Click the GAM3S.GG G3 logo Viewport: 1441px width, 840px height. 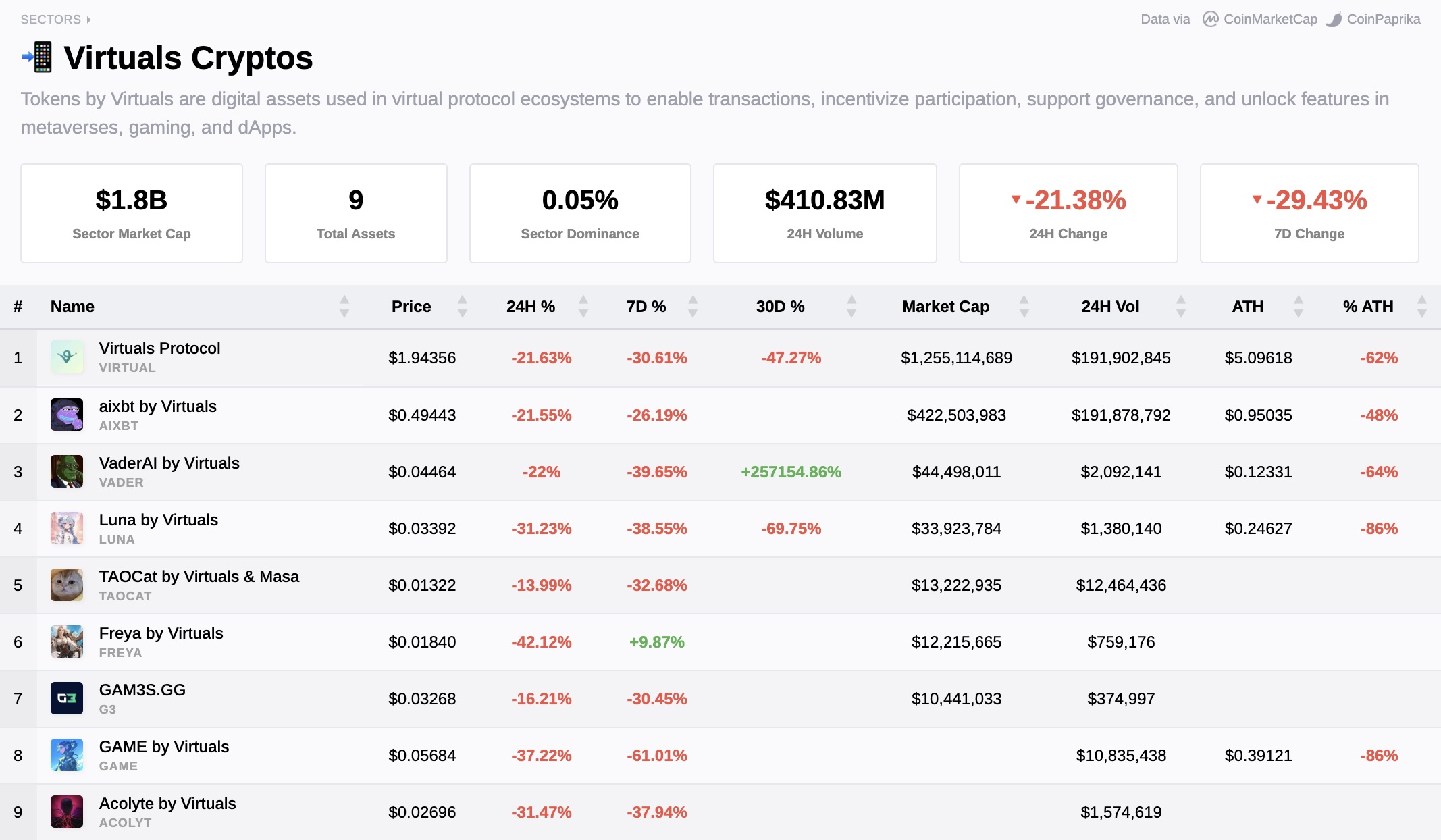tap(67, 698)
